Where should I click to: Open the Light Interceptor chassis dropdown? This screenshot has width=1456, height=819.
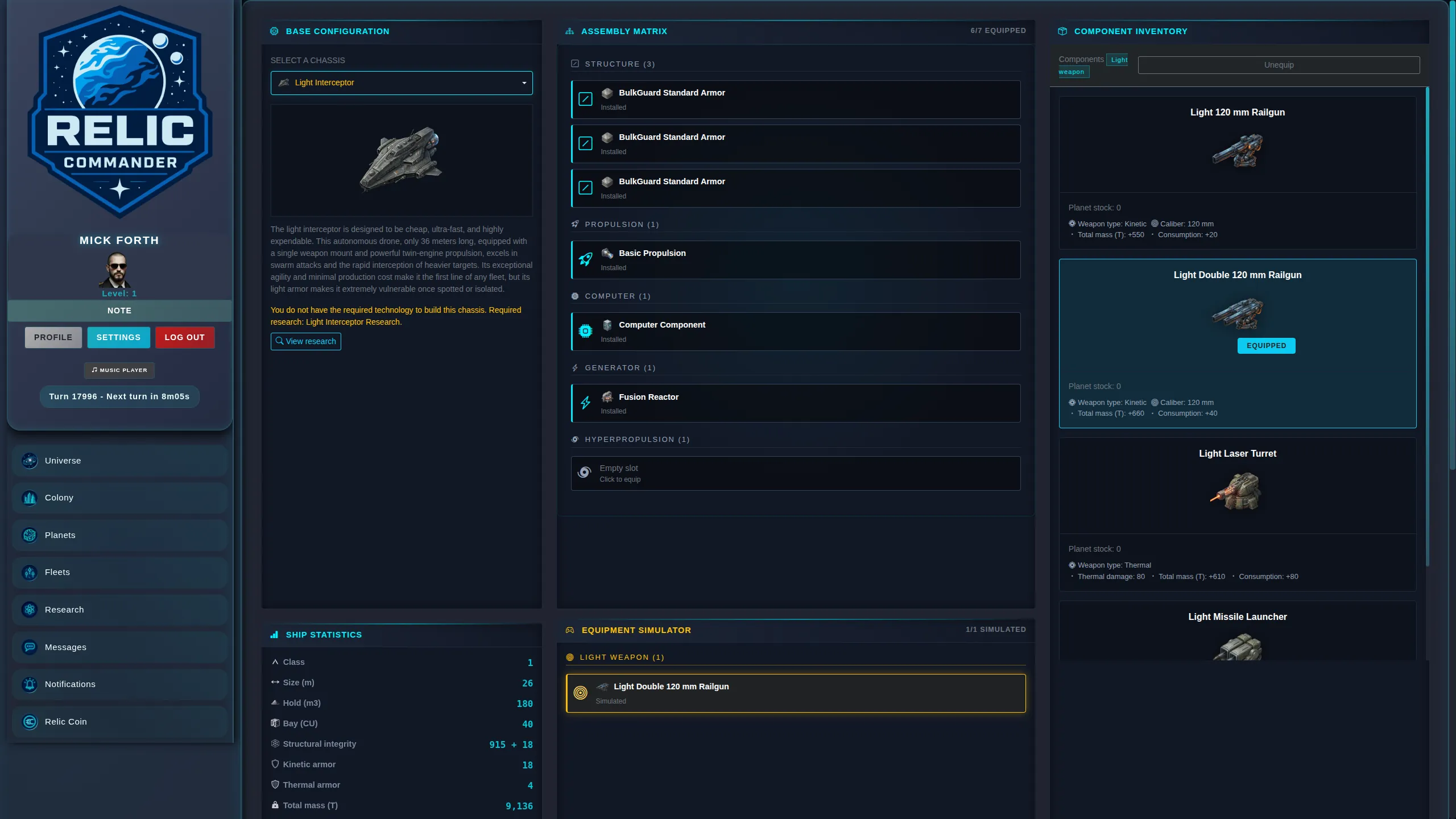pos(402,82)
